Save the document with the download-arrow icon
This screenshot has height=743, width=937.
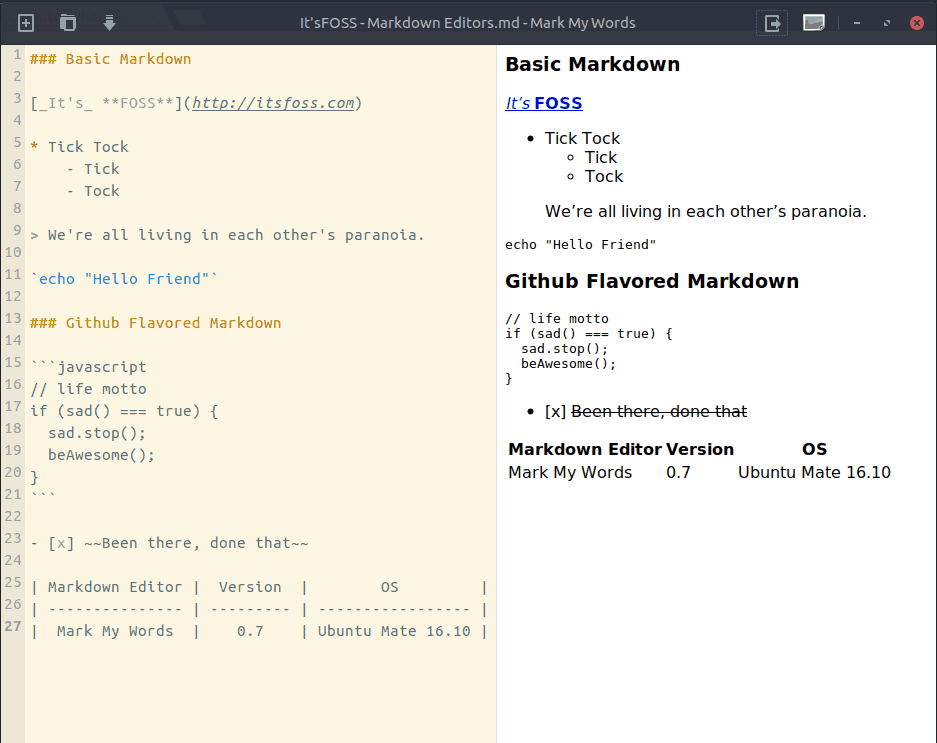point(109,23)
